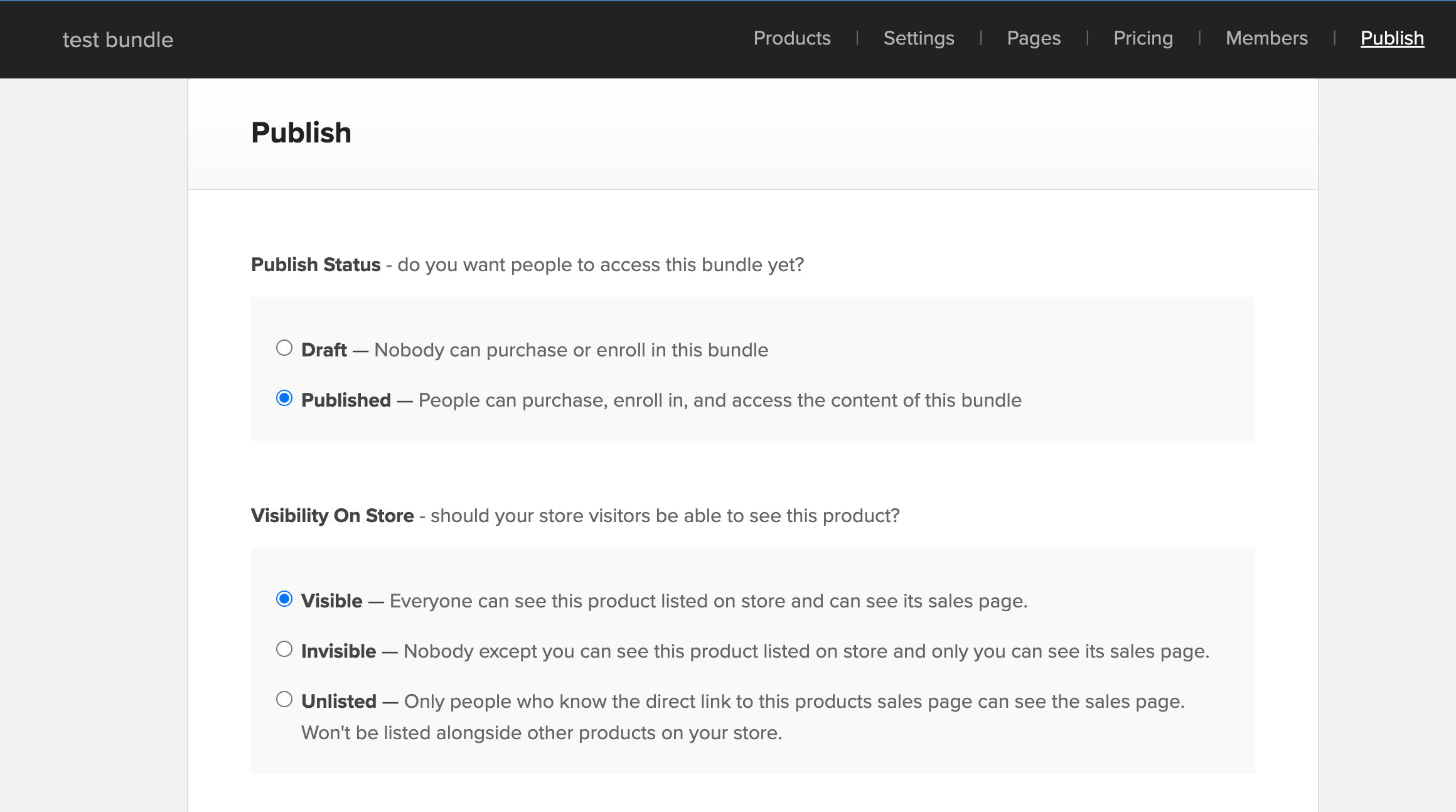Select the Draft radio button
1456x812 pixels.
[284, 348]
